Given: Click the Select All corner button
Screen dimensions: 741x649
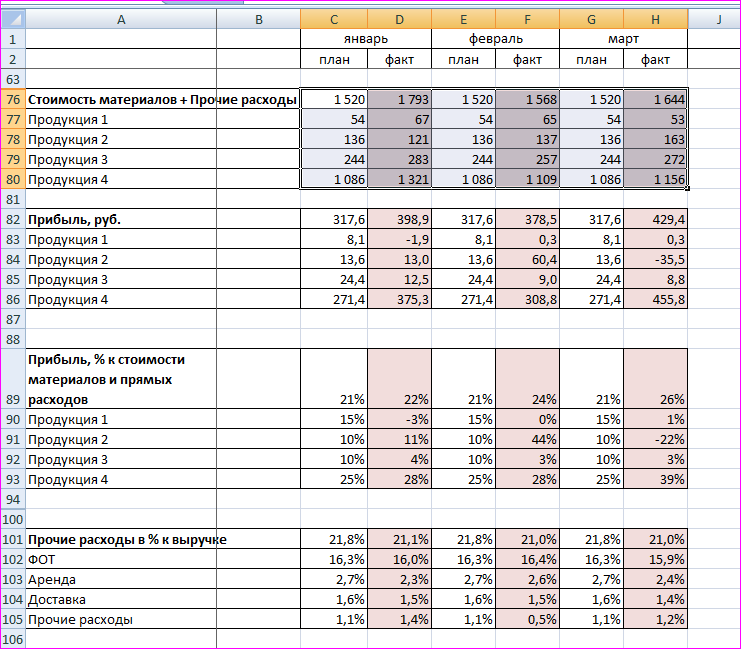Looking at the screenshot, I should point(13,19).
